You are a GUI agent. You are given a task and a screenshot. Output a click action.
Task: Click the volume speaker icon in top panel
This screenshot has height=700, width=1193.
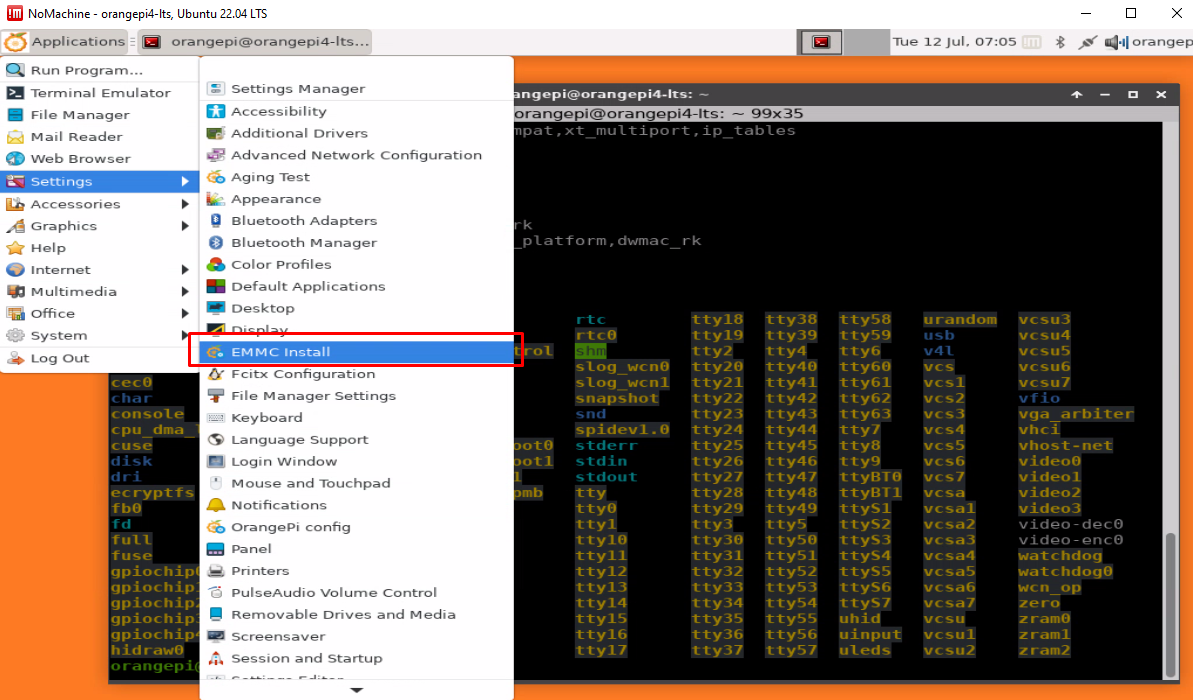pyautogui.click(x=1115, y=42)
